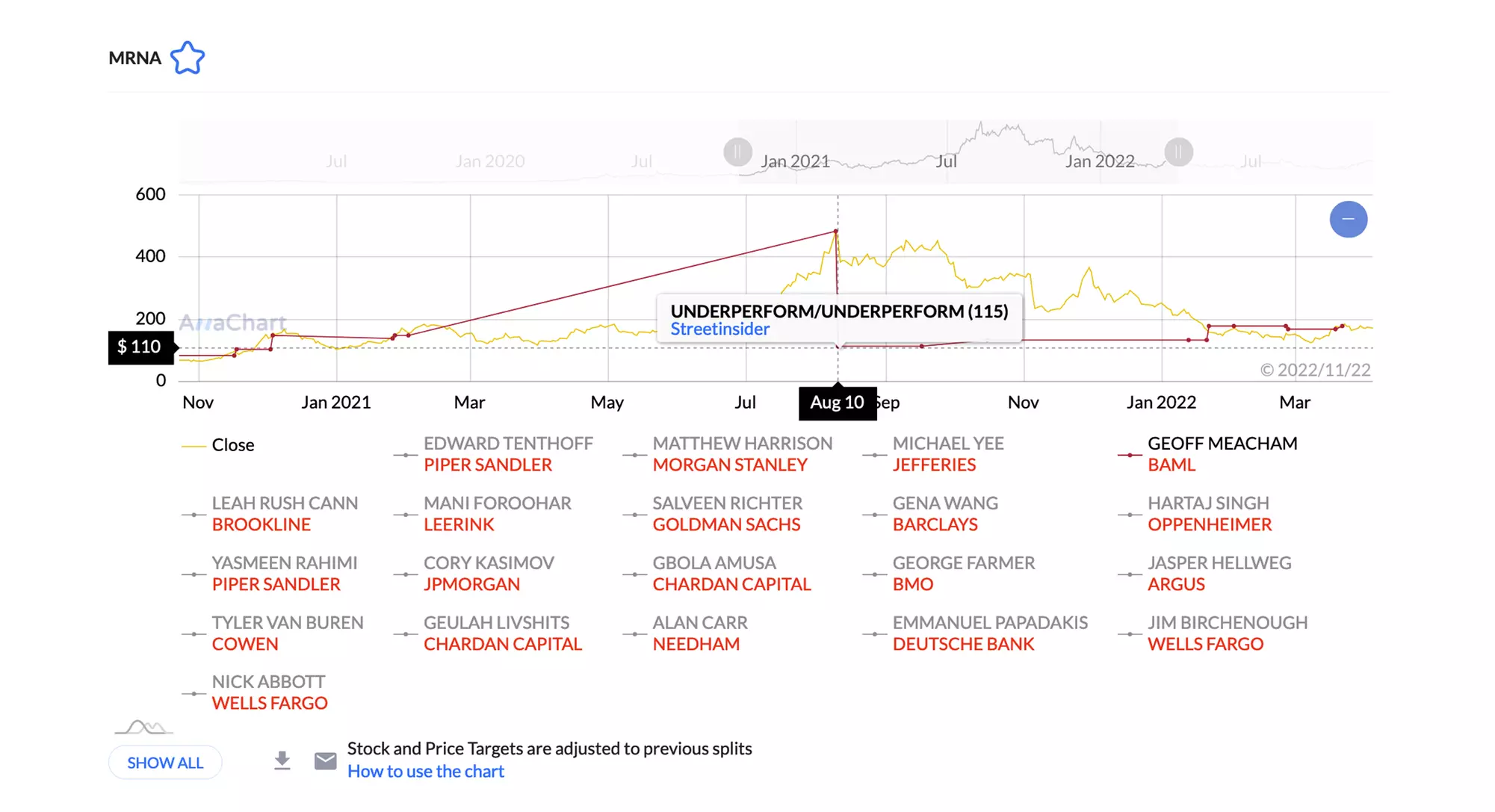Toggle Hartaj Singh Oppenheimer series
1495x812 pixels.
point(1195,514)
